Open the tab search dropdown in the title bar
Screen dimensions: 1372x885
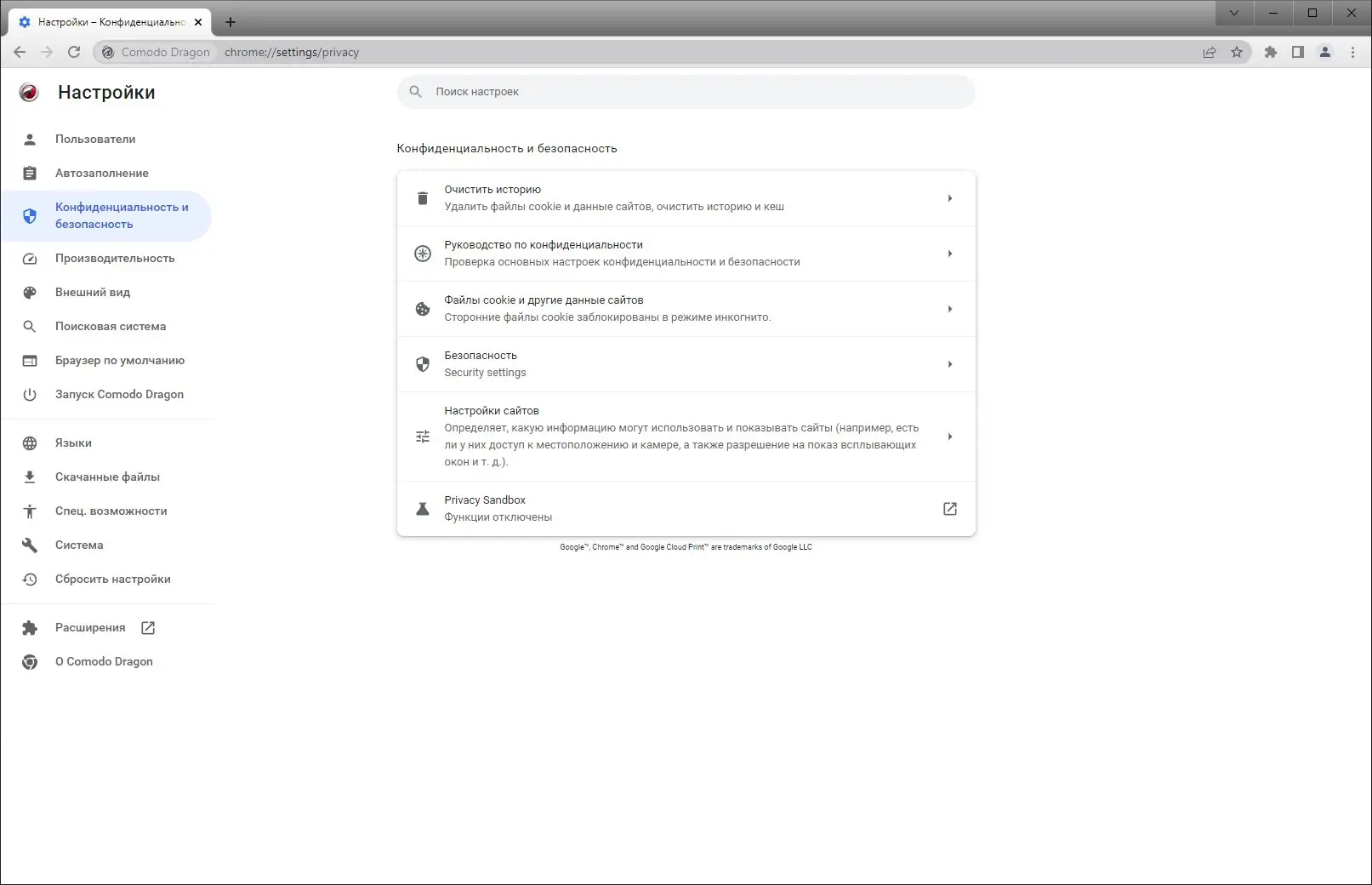click(1234, 13)
